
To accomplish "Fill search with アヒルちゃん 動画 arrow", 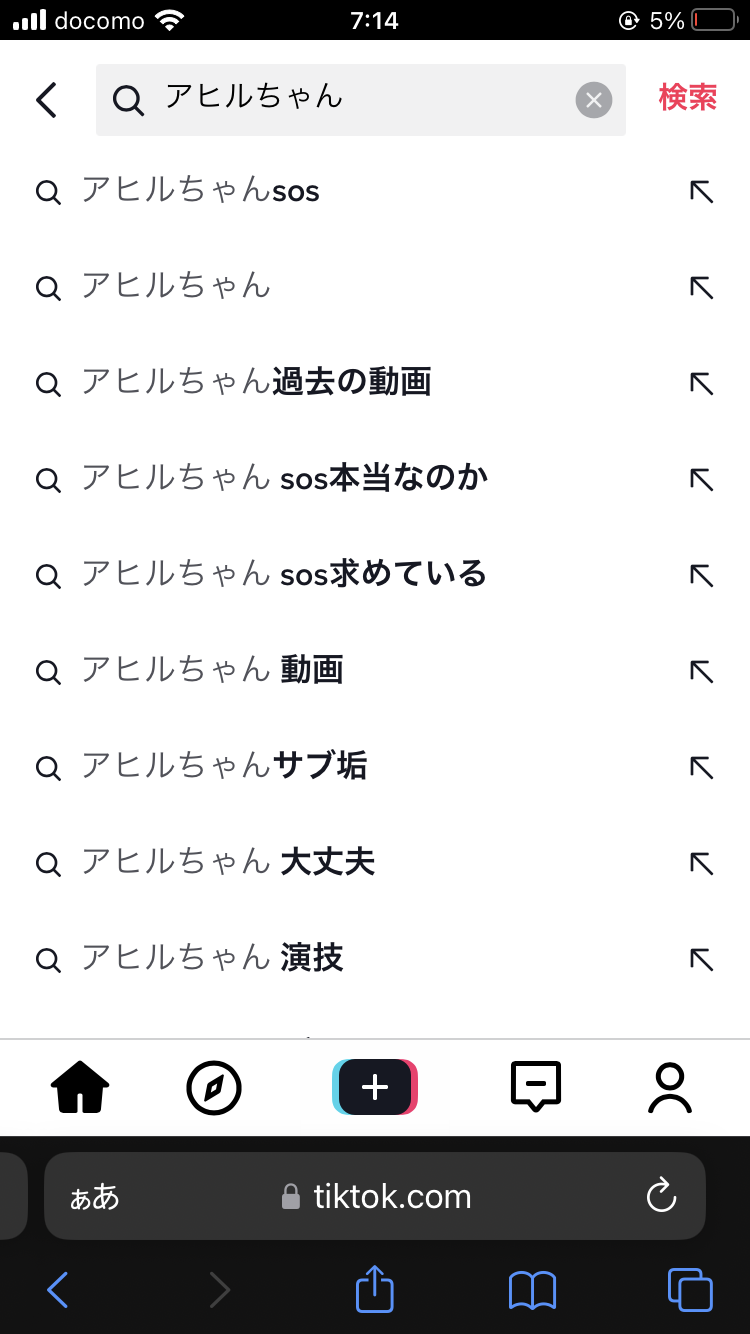I will 702,670.
